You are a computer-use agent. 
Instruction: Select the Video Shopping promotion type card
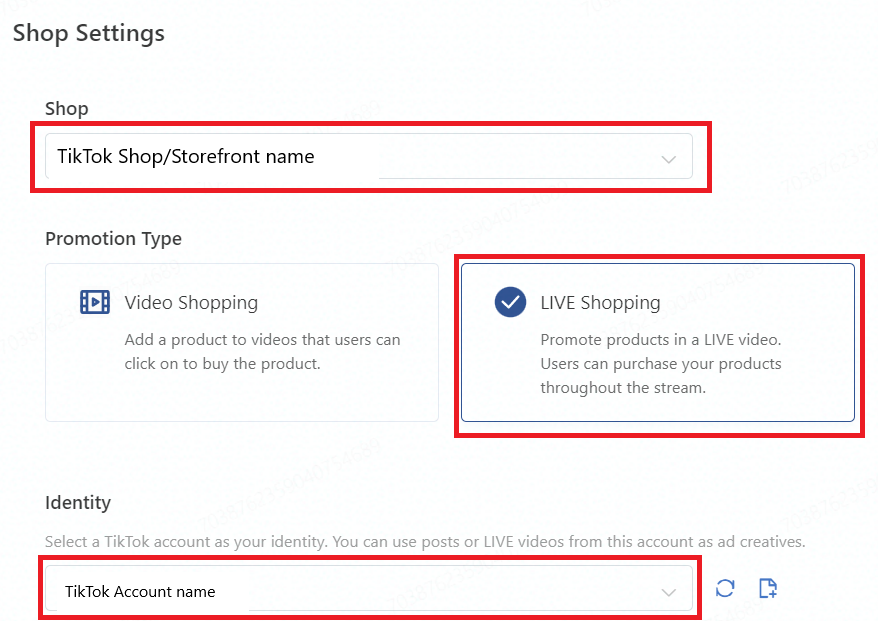[x=242, y=342]
